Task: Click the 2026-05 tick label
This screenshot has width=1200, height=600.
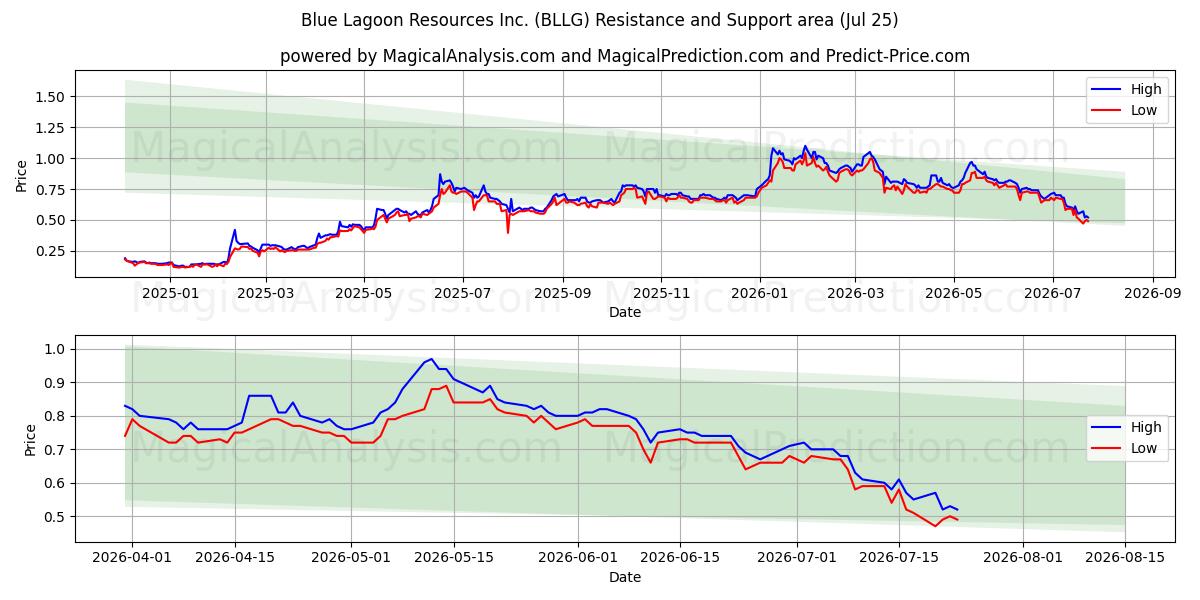Action: click(954, 293)
